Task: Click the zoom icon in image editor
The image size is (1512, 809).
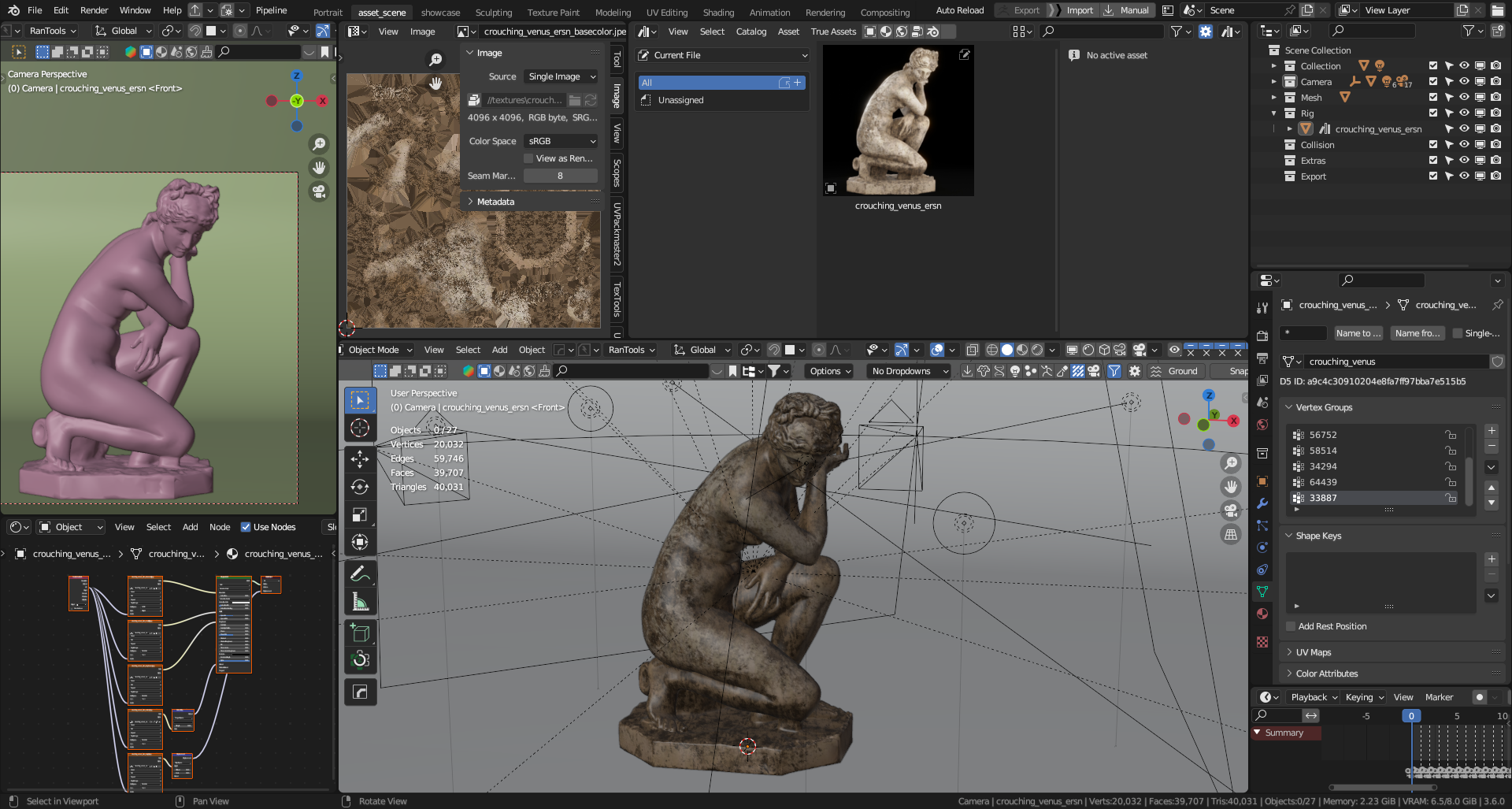Action: [x=435, y=60]
